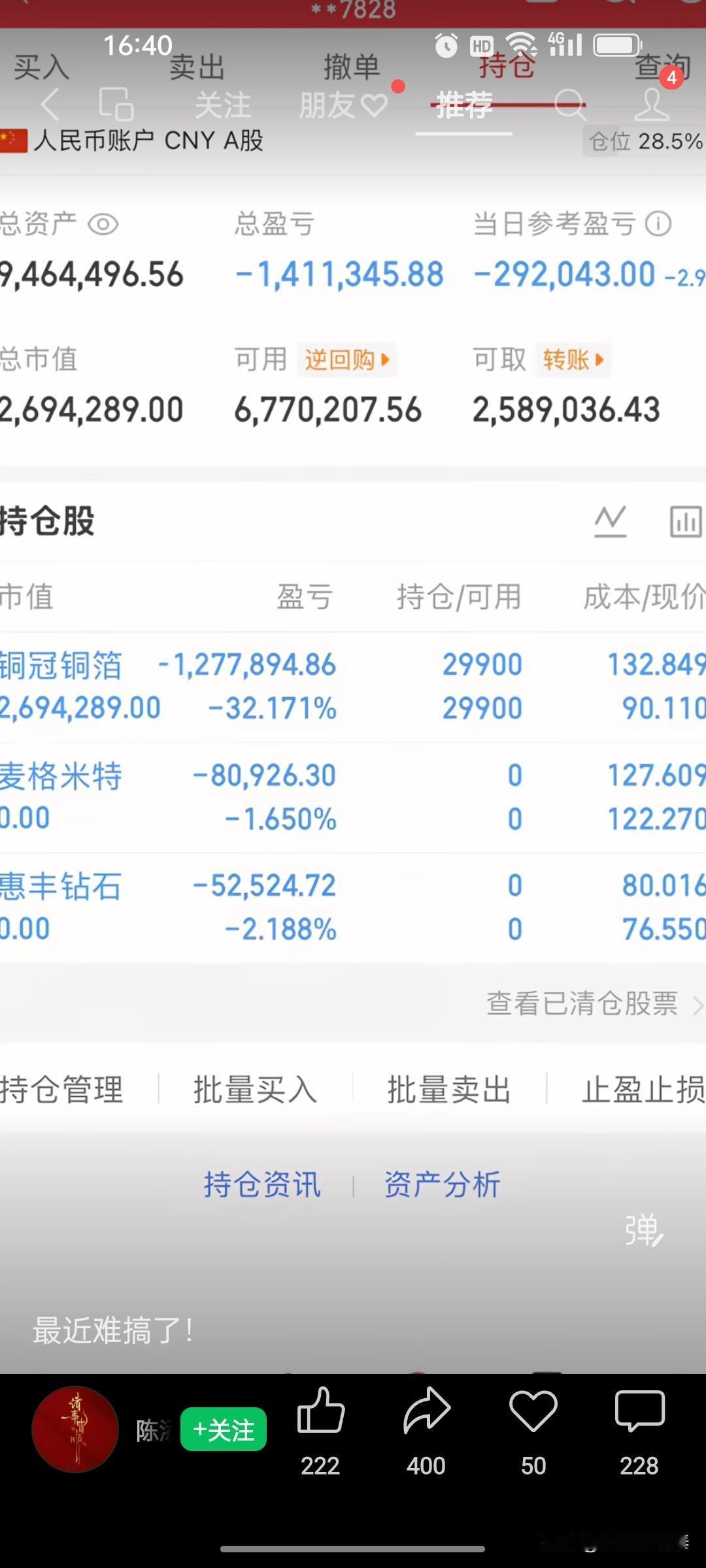Viewport: 706px width, 1568px height.
Task: Open info icon beside 当日参考盈亏
Action: click(658, 224)
